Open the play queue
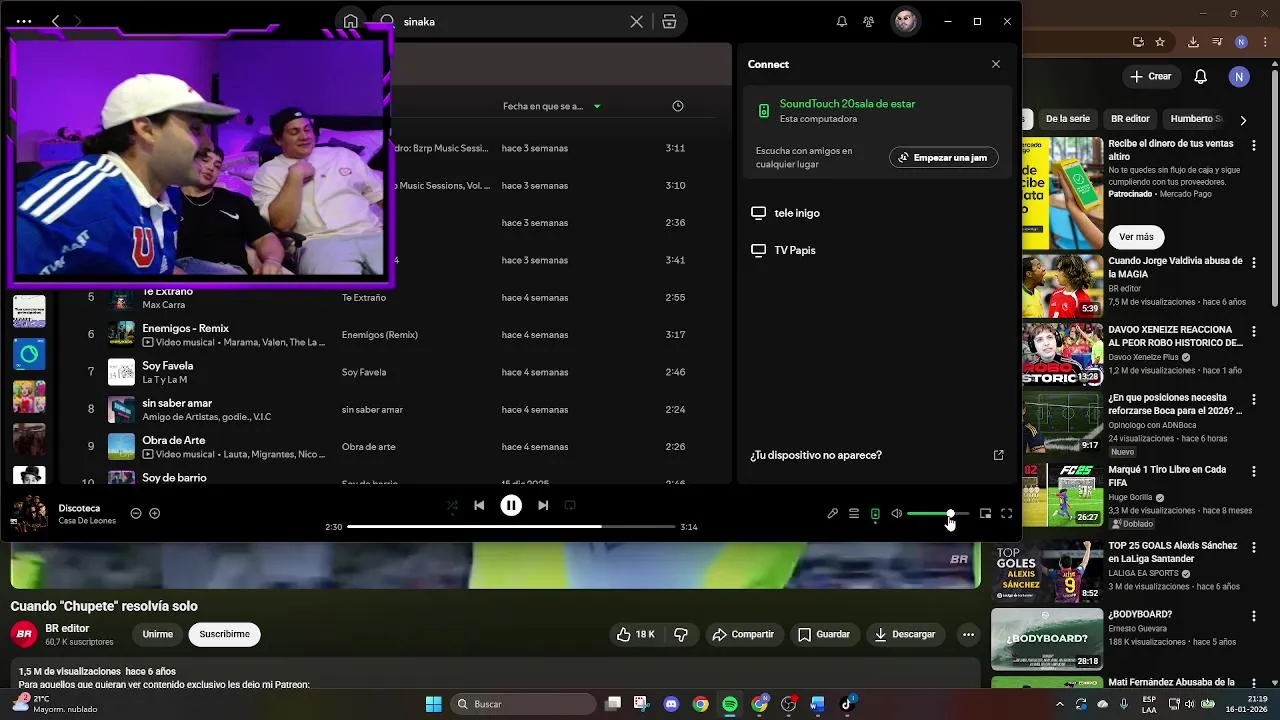The height and width of the screenshot is (720, 1280). pos(854,514)
